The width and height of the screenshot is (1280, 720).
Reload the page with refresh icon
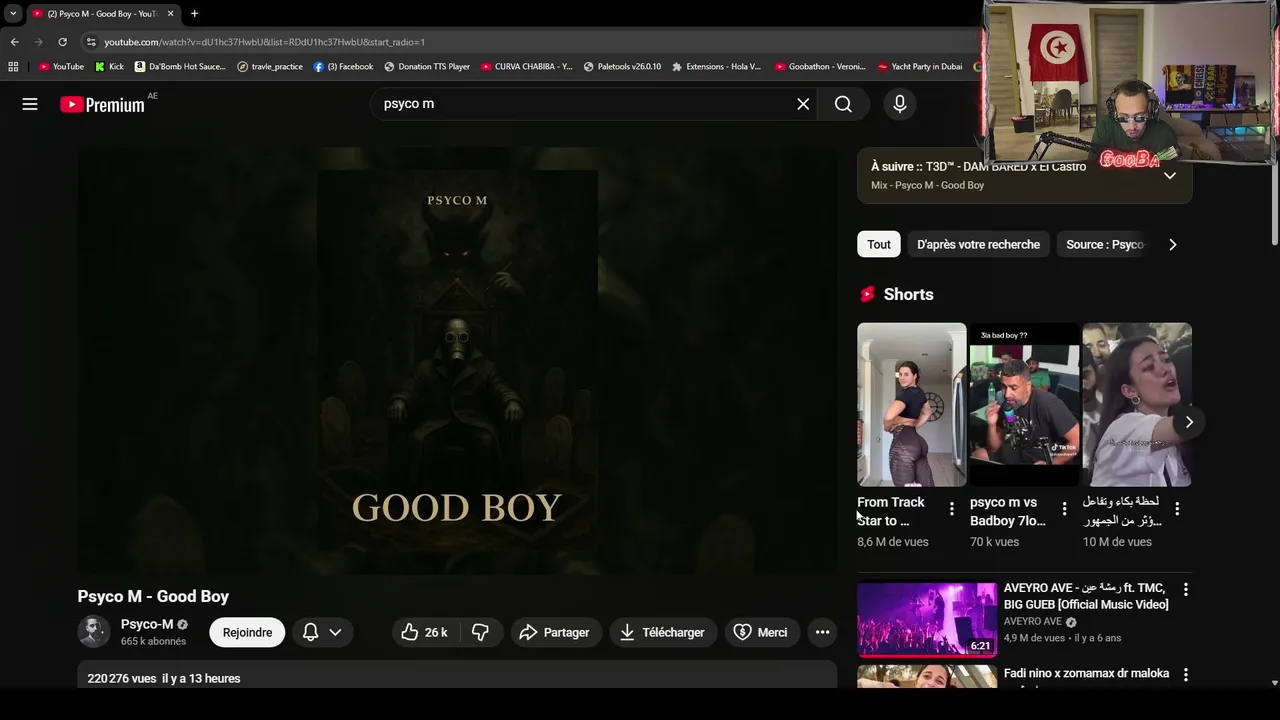[x=62, y=42]
